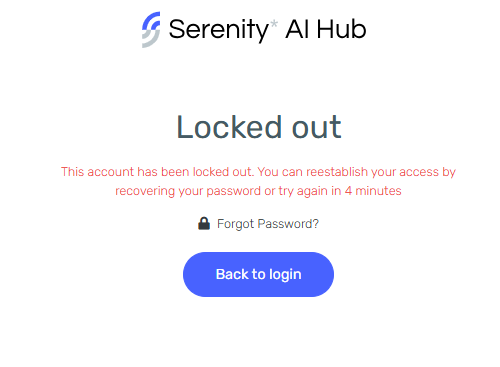Image resolution: width=500 pixels, height=367 pixels.
Task: Click the number 4 in the red message
Action: [x=348, y=191]
